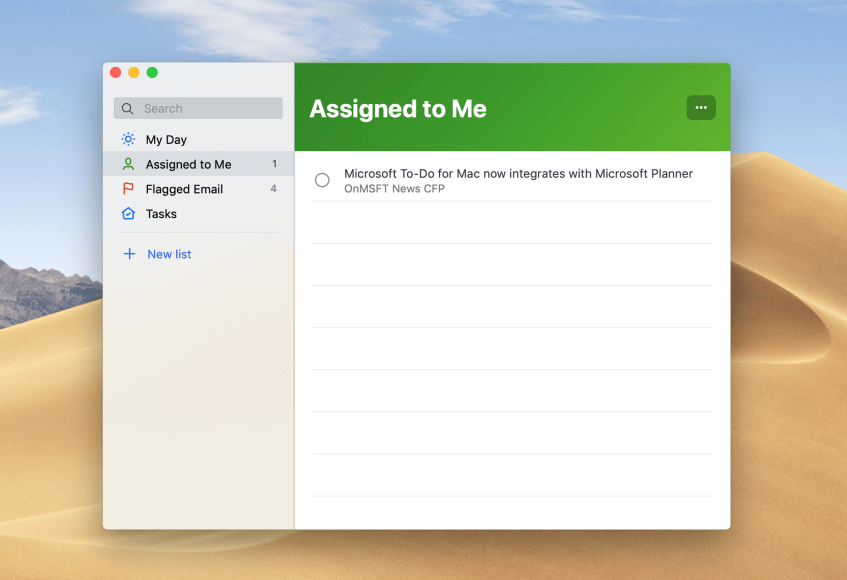Click the Flagged Email count badge 4
847x580 pixels.
(x=273, y=189)
